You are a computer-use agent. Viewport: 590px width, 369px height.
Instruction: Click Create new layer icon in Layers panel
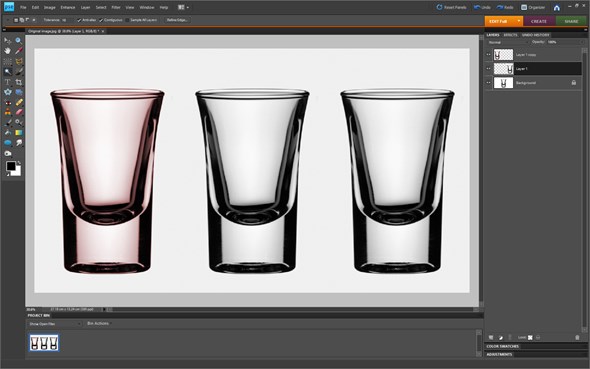491,337
